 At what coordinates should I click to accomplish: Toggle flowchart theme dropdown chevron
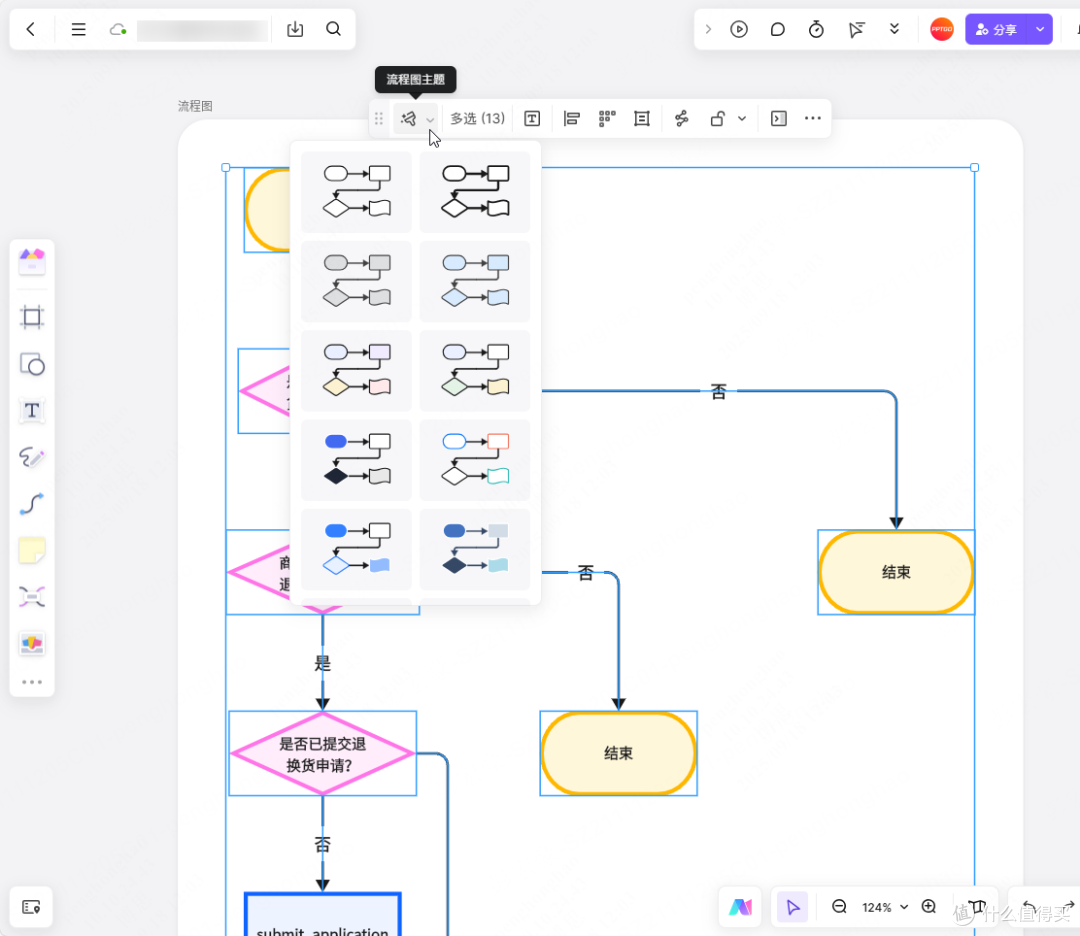[x=430, y=120]
